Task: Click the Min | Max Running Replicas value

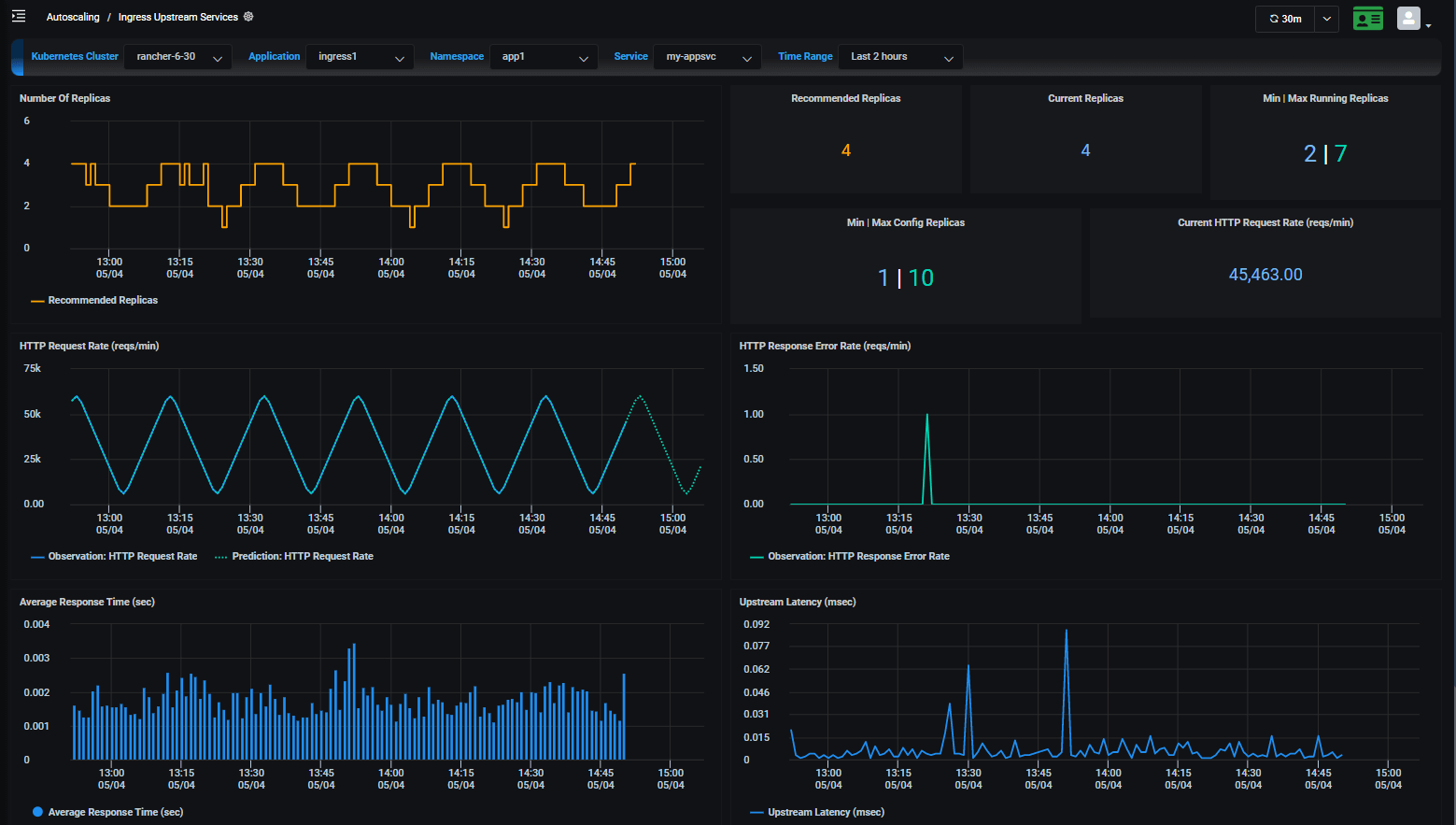Action: pyautogui.click(x=1325, y=153)
